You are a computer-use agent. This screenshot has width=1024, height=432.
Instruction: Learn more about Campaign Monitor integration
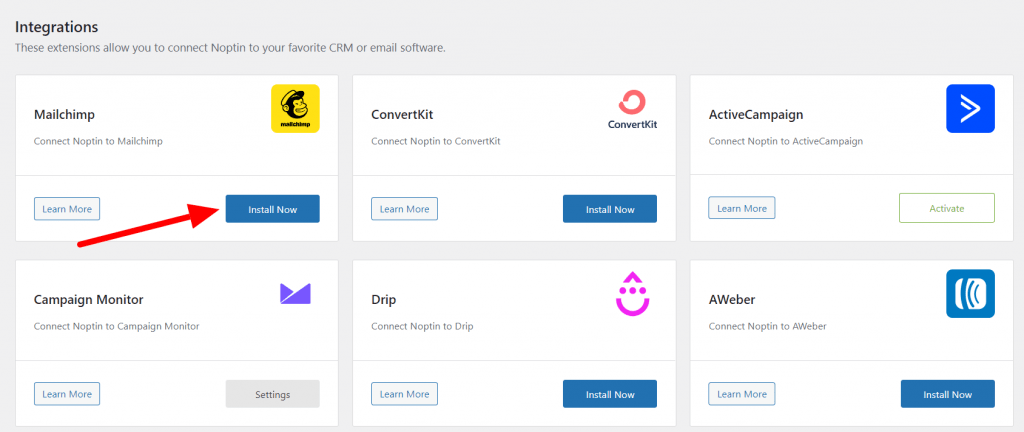67,394
